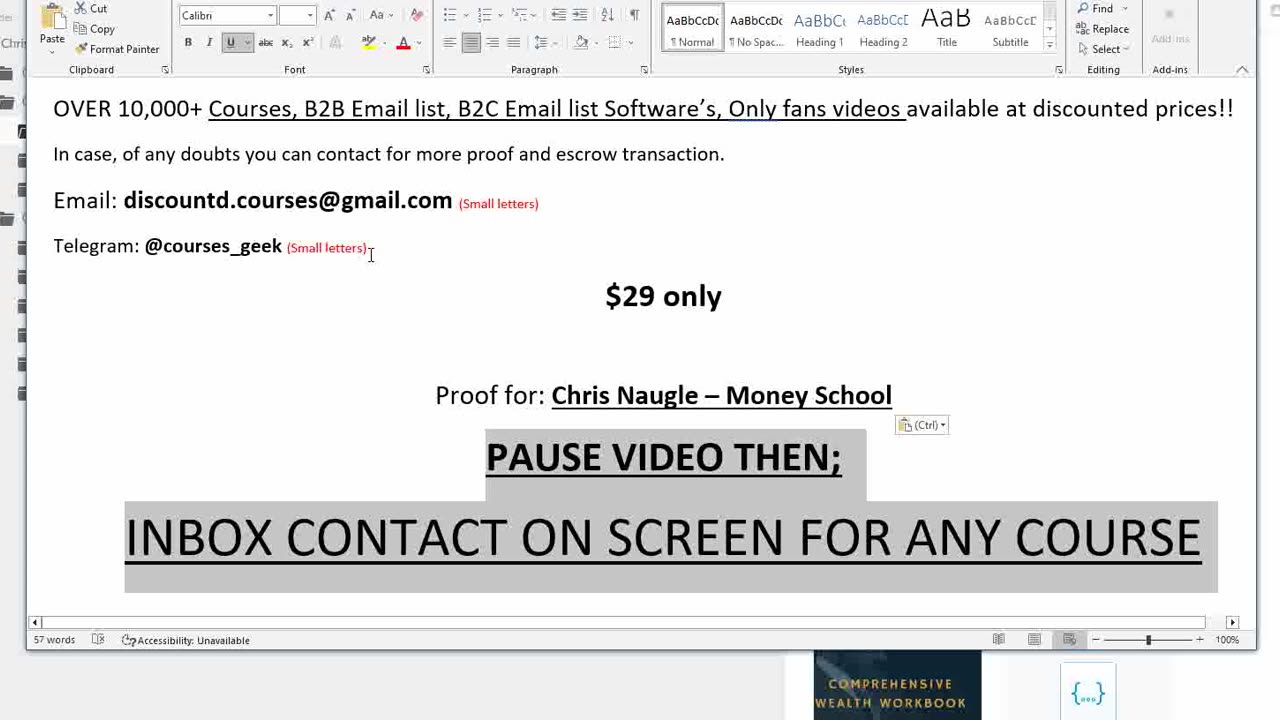1280x720 pixels.
Task: Open bullet list library dropdown
Action: coord(467,15)
